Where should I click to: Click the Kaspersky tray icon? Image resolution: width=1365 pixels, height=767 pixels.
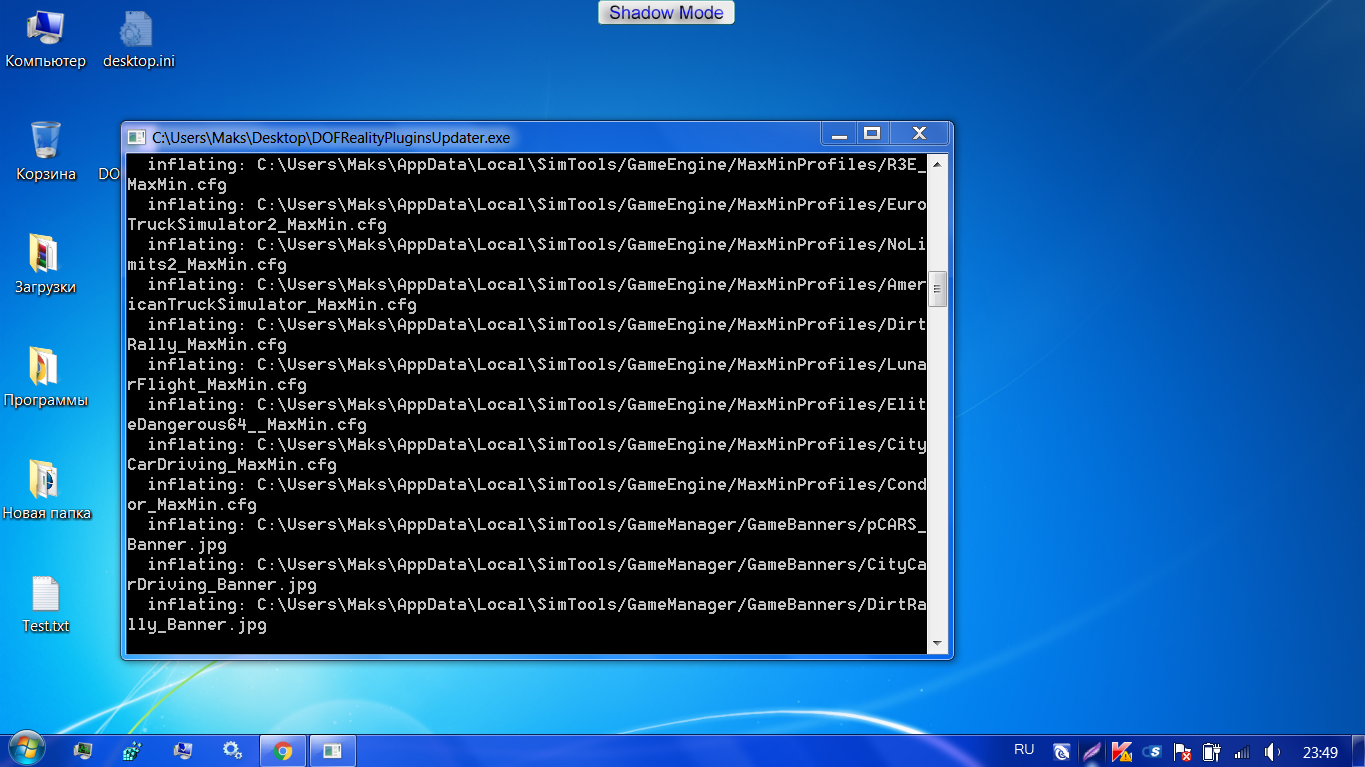(x=1122, y=751)
